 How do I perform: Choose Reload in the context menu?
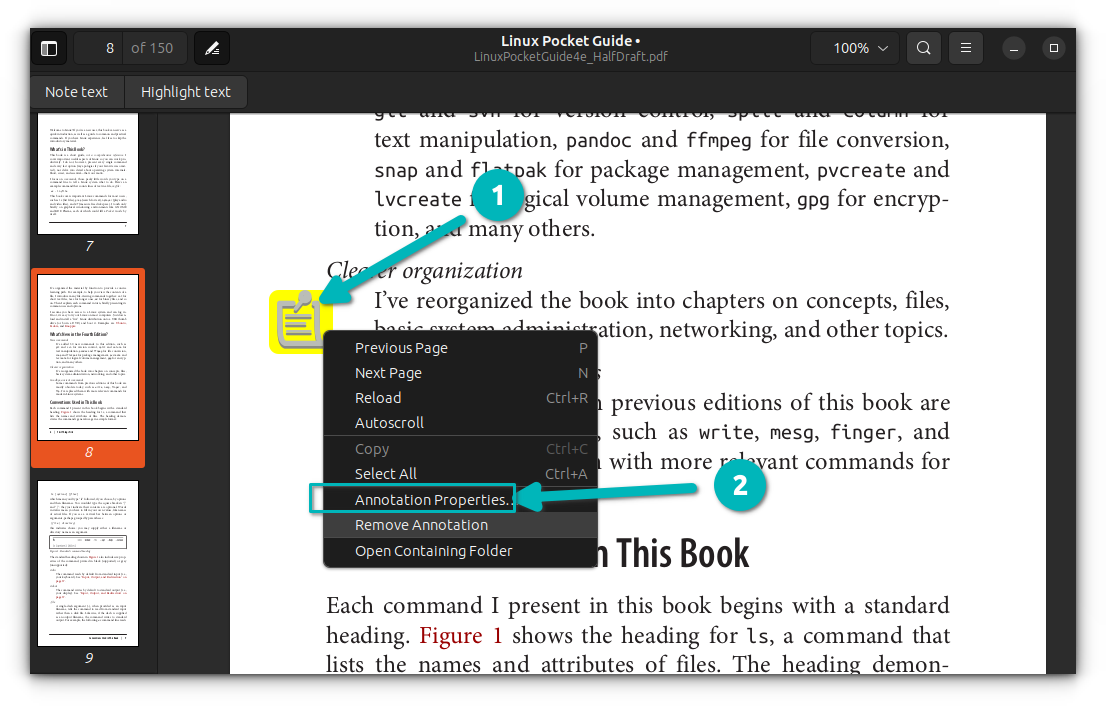click(378, 397)
